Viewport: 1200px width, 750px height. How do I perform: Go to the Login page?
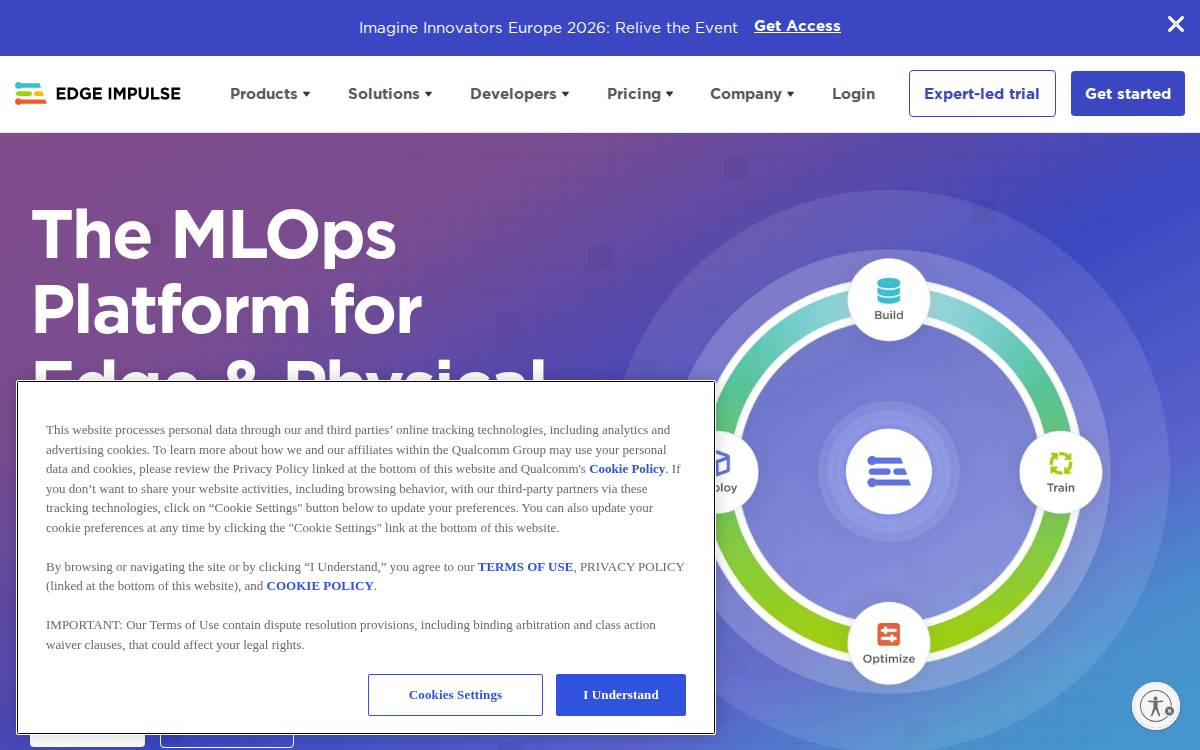coord(853,94)
